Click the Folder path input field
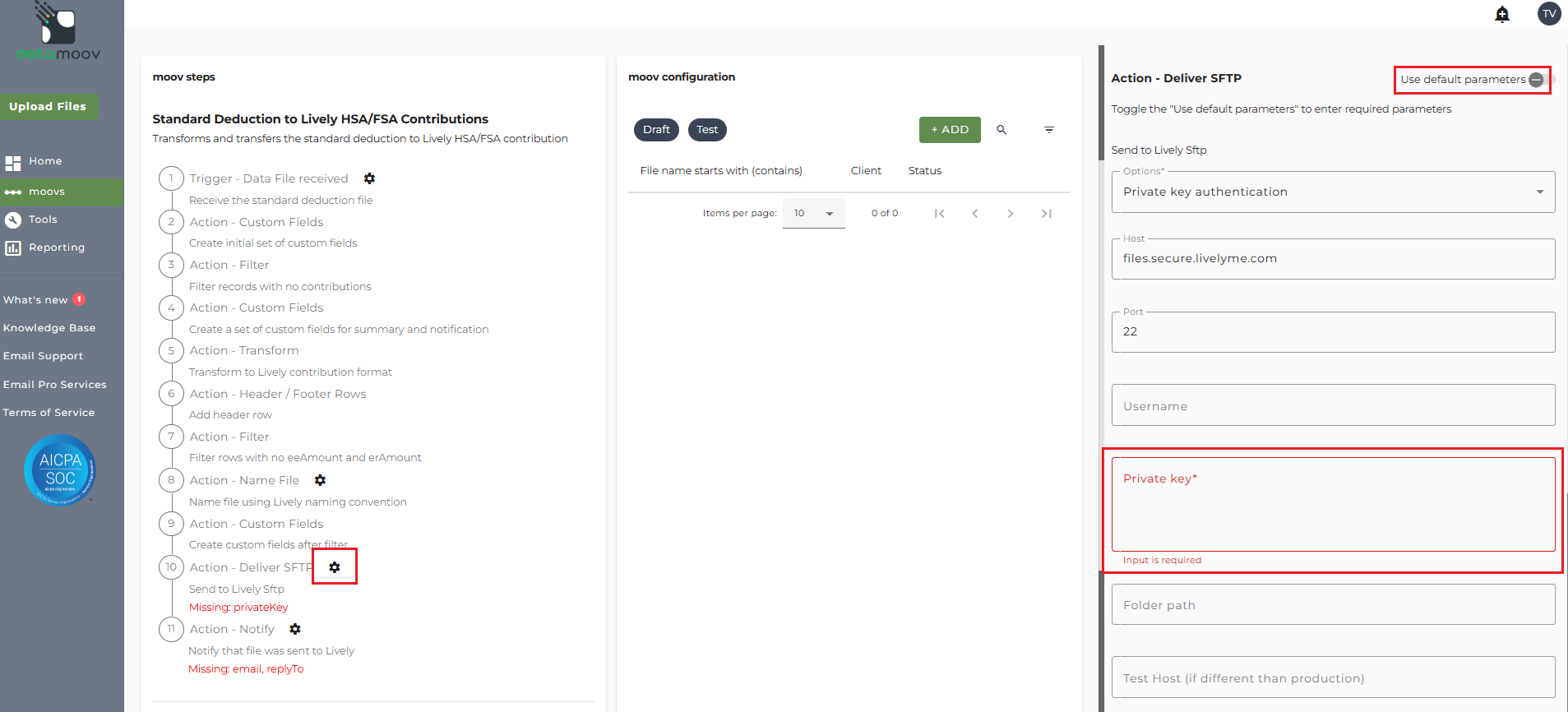 coord(1333,605)
